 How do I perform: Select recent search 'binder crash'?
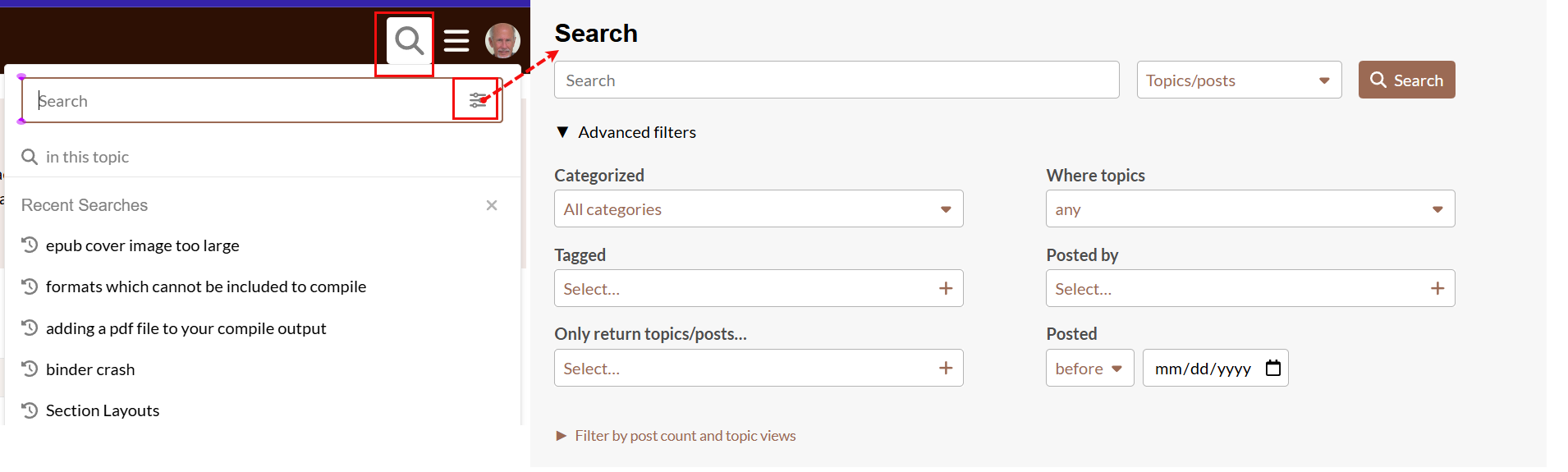[x=90, y=369]
